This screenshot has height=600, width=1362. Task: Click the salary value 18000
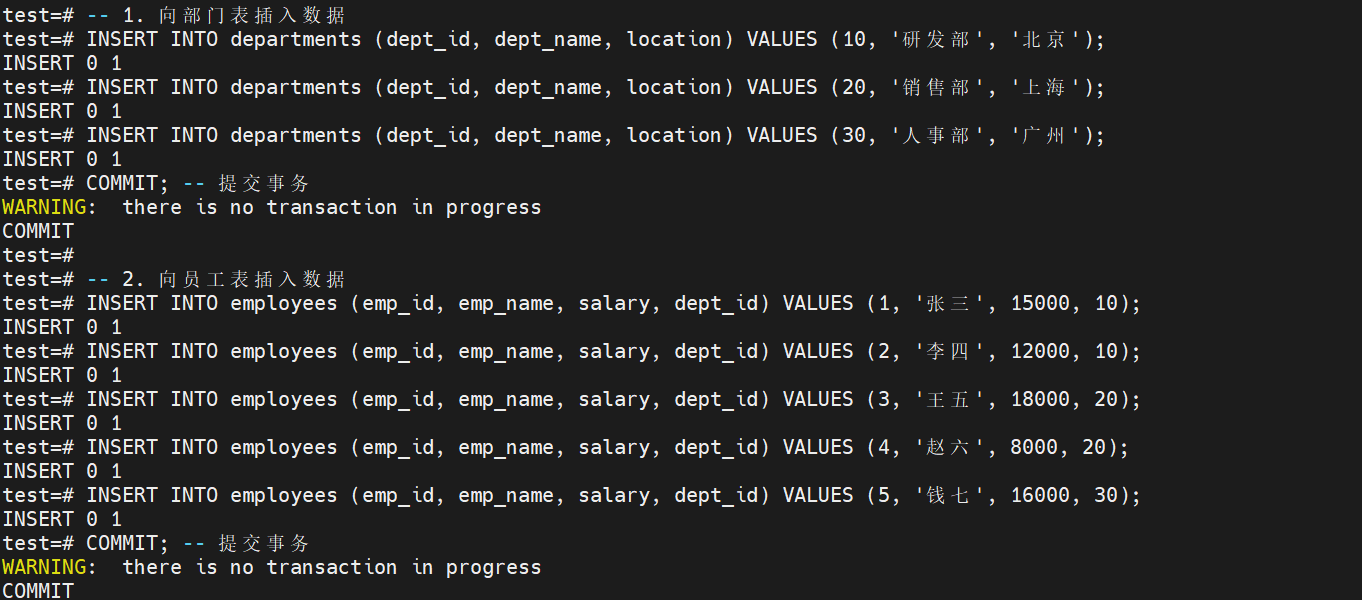[1040, 400]
